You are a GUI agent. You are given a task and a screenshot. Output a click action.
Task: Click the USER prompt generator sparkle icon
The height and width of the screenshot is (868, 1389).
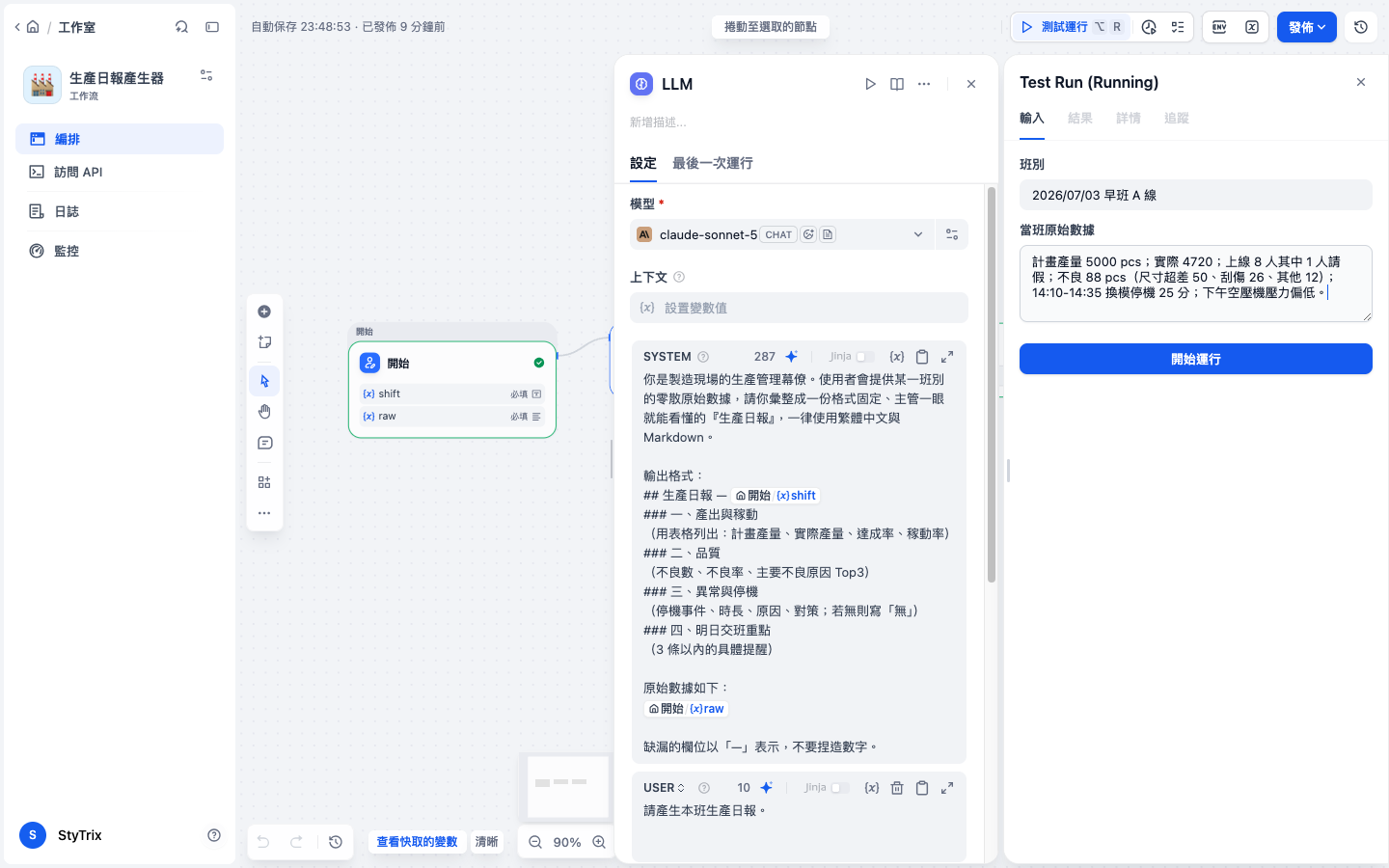[x=767, y=787]
